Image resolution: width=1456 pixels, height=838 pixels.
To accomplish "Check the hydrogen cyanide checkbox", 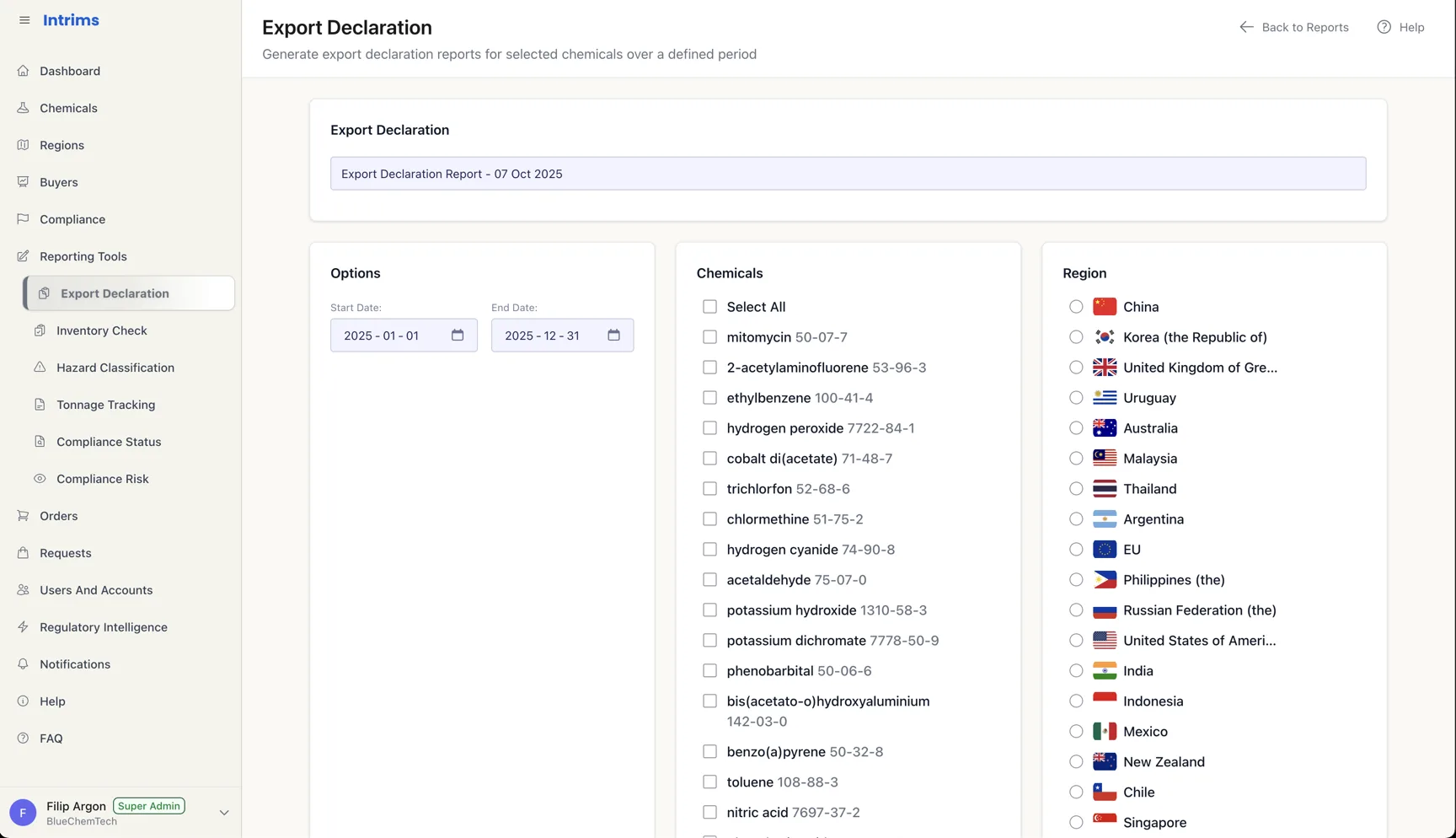I will coord(710,550).
